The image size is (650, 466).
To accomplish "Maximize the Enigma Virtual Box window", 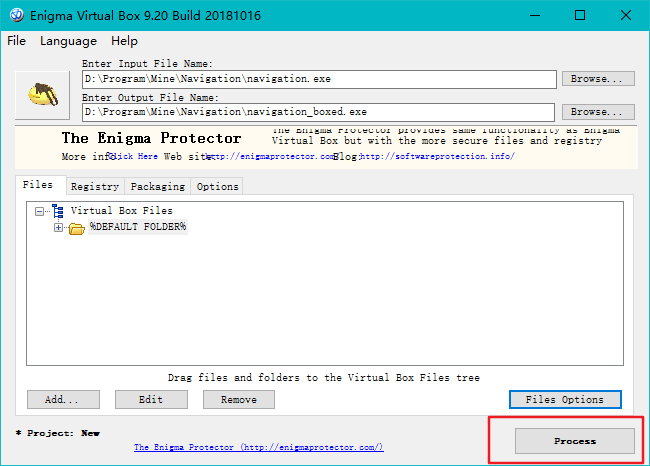I will click(580, 15).
